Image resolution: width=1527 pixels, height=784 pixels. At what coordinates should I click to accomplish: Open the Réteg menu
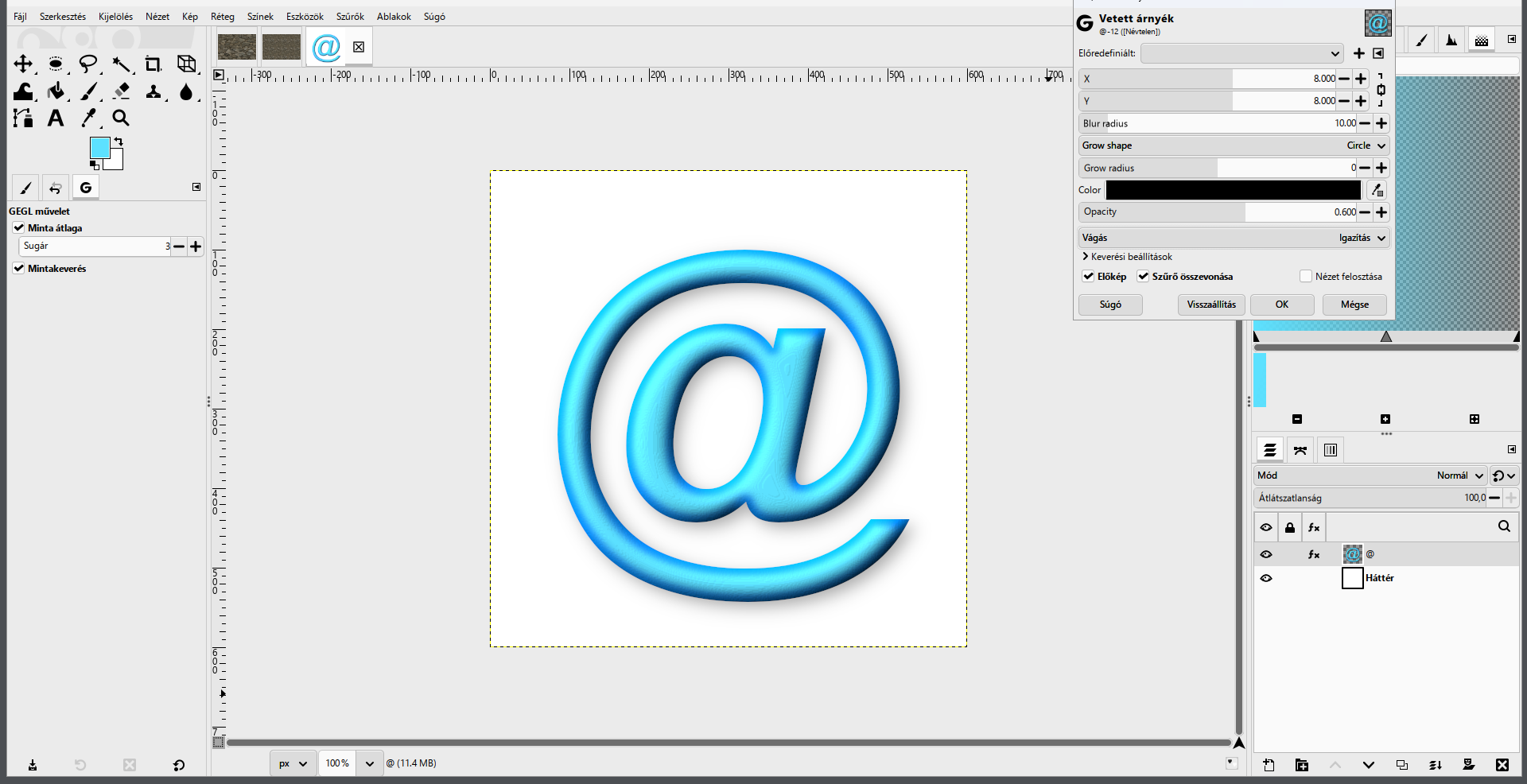tap(223, 17)
